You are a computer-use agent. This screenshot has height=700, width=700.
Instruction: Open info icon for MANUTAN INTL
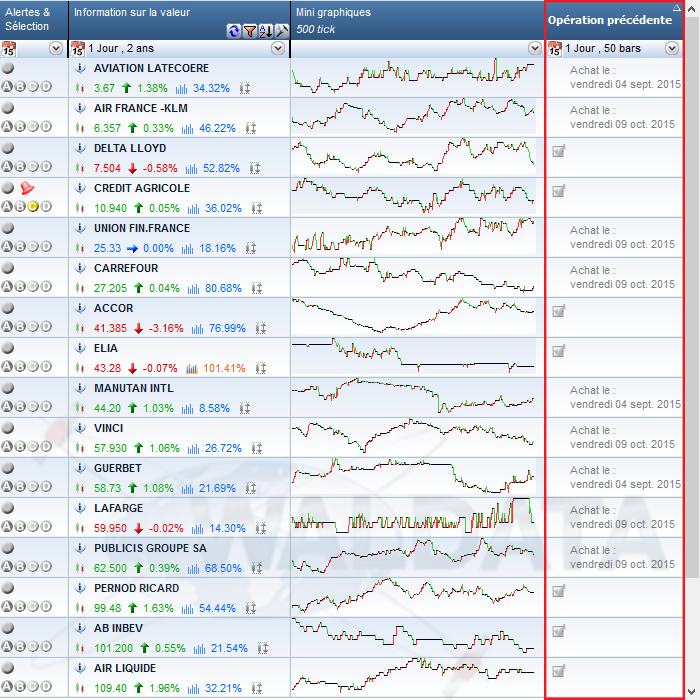point(80,388)
